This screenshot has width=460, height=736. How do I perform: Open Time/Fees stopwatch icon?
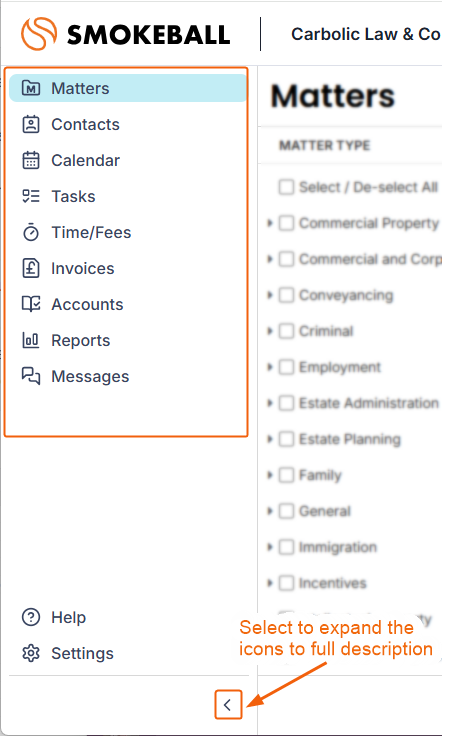point(31,232)
